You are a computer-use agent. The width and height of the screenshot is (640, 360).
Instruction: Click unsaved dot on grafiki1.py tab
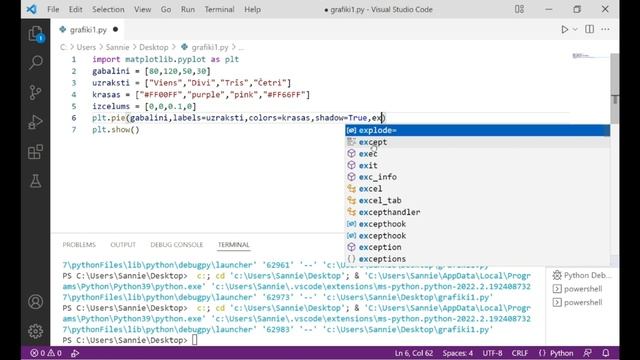[116, 29]
